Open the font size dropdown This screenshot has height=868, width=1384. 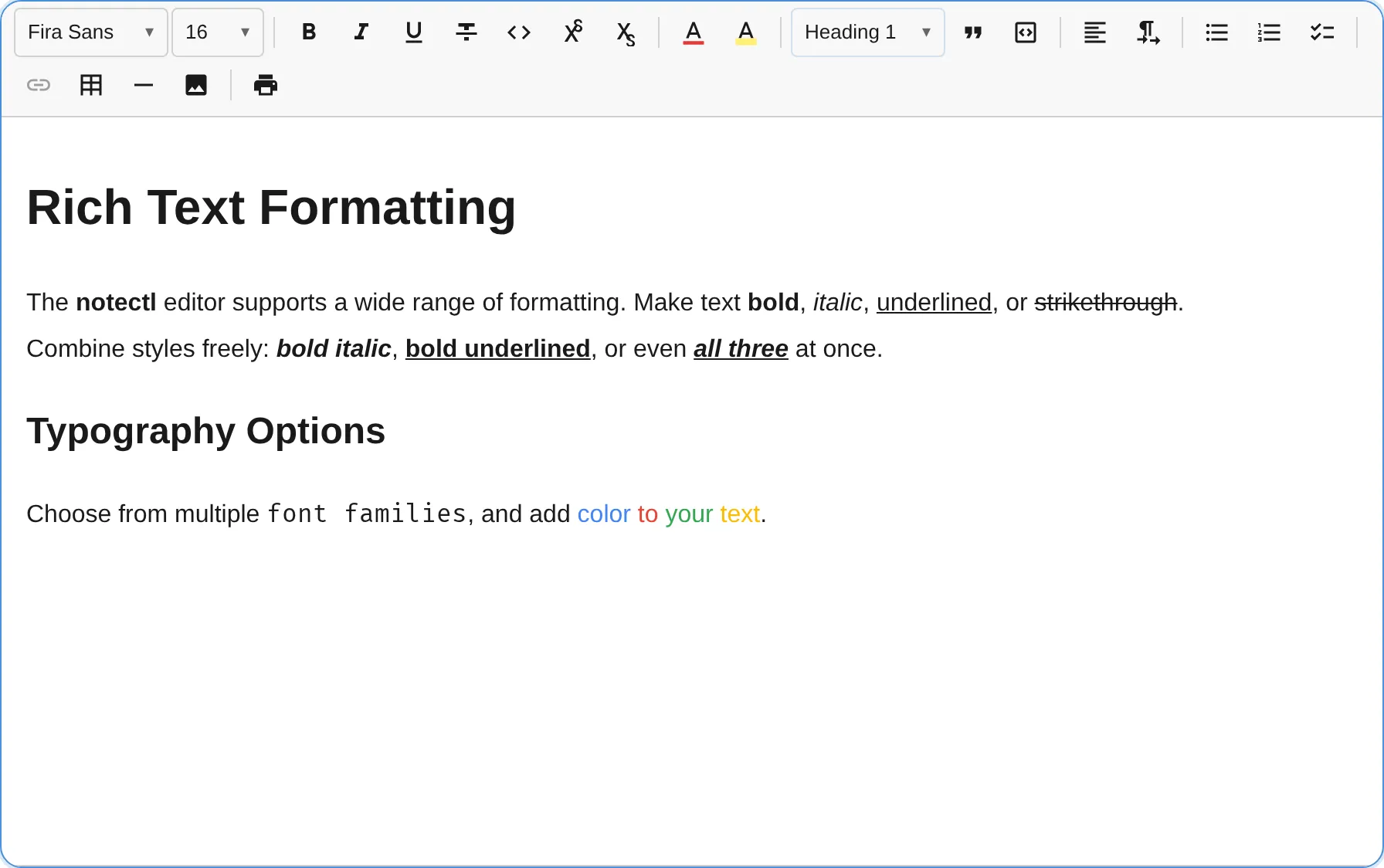217,32
